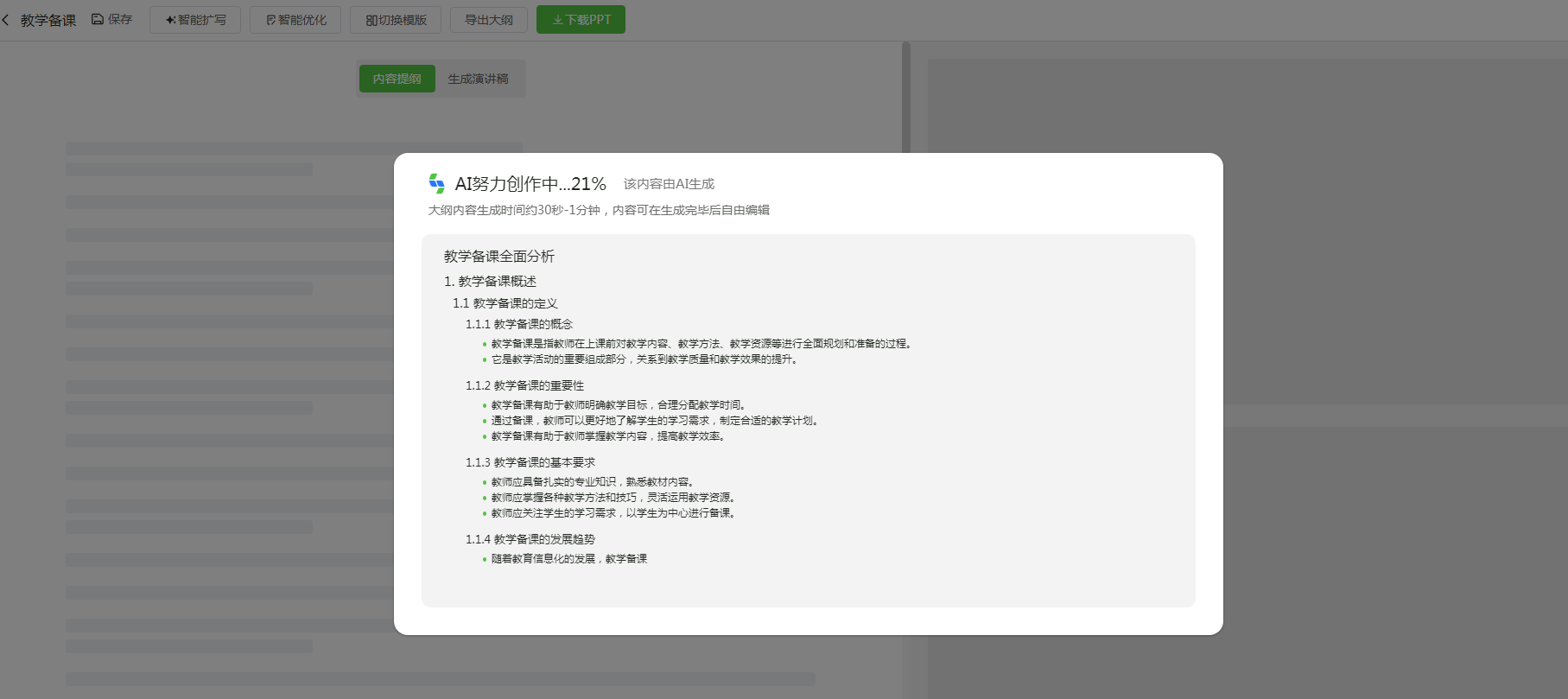1568x699 pixels.
Task: Select section 1.1 教学备课的定义
Action: click(505, 303)
